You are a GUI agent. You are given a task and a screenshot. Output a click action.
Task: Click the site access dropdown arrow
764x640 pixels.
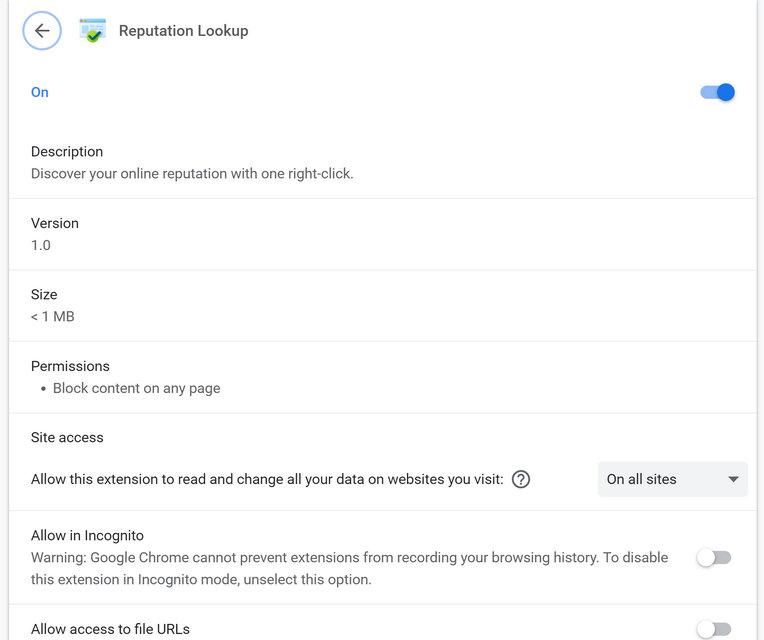(x=733, y=479)
